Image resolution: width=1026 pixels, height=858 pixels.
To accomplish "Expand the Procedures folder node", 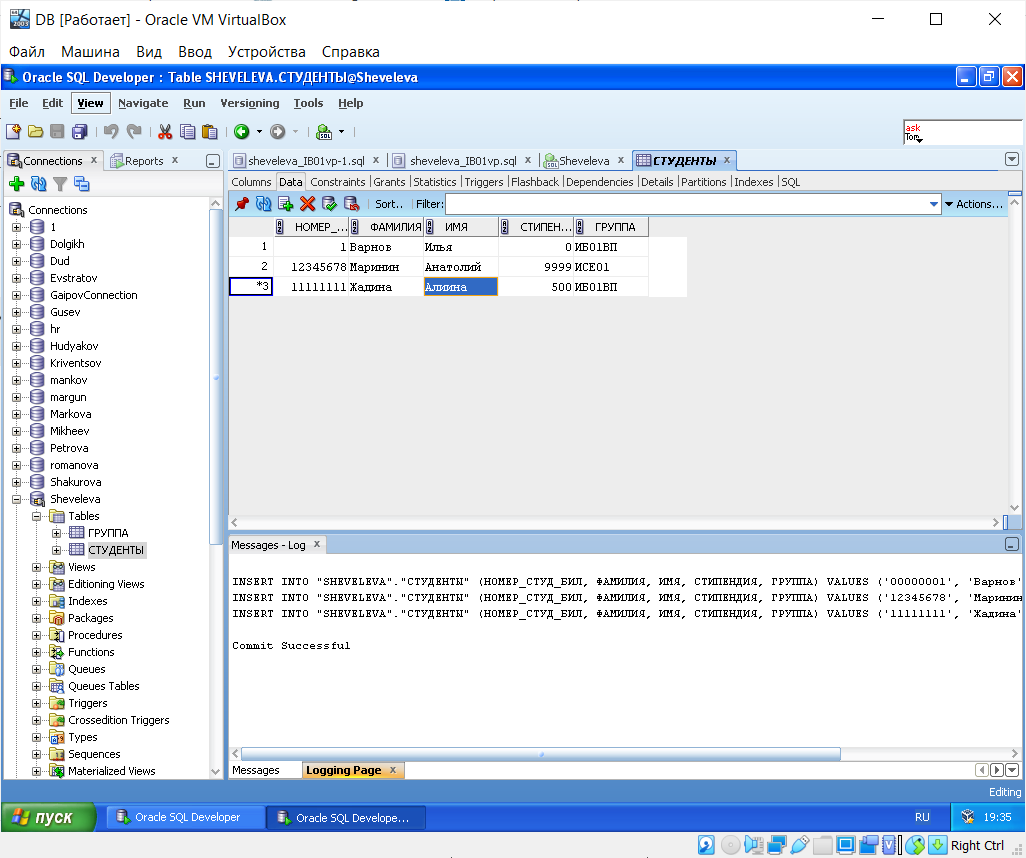I will [37, 635].
